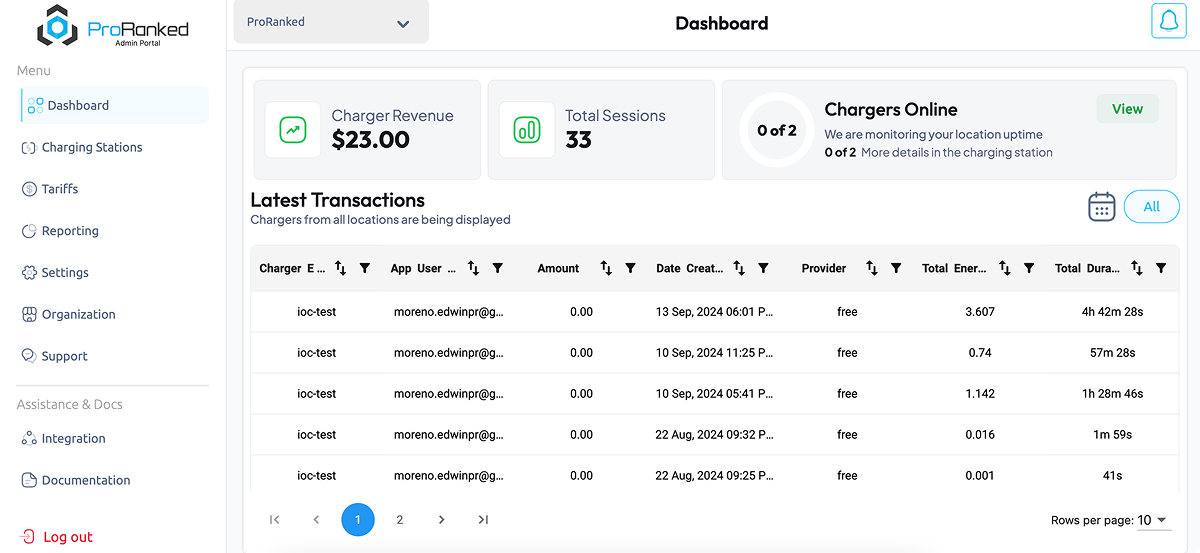Open the Documentation link
This screenshot has width=1200, height=553.
(85, 480)
